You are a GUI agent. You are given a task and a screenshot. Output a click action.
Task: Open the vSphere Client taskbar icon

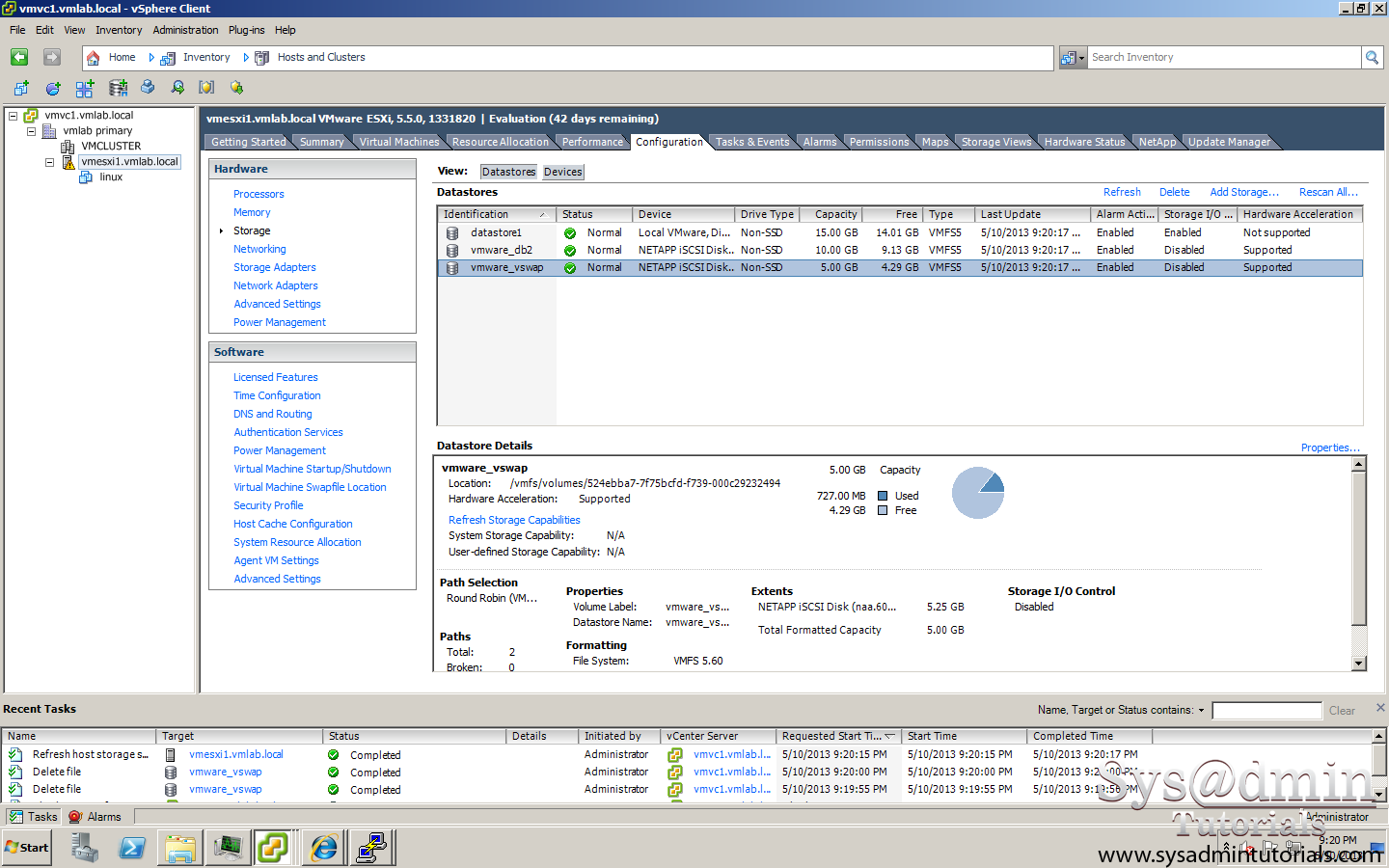[273, 848]
